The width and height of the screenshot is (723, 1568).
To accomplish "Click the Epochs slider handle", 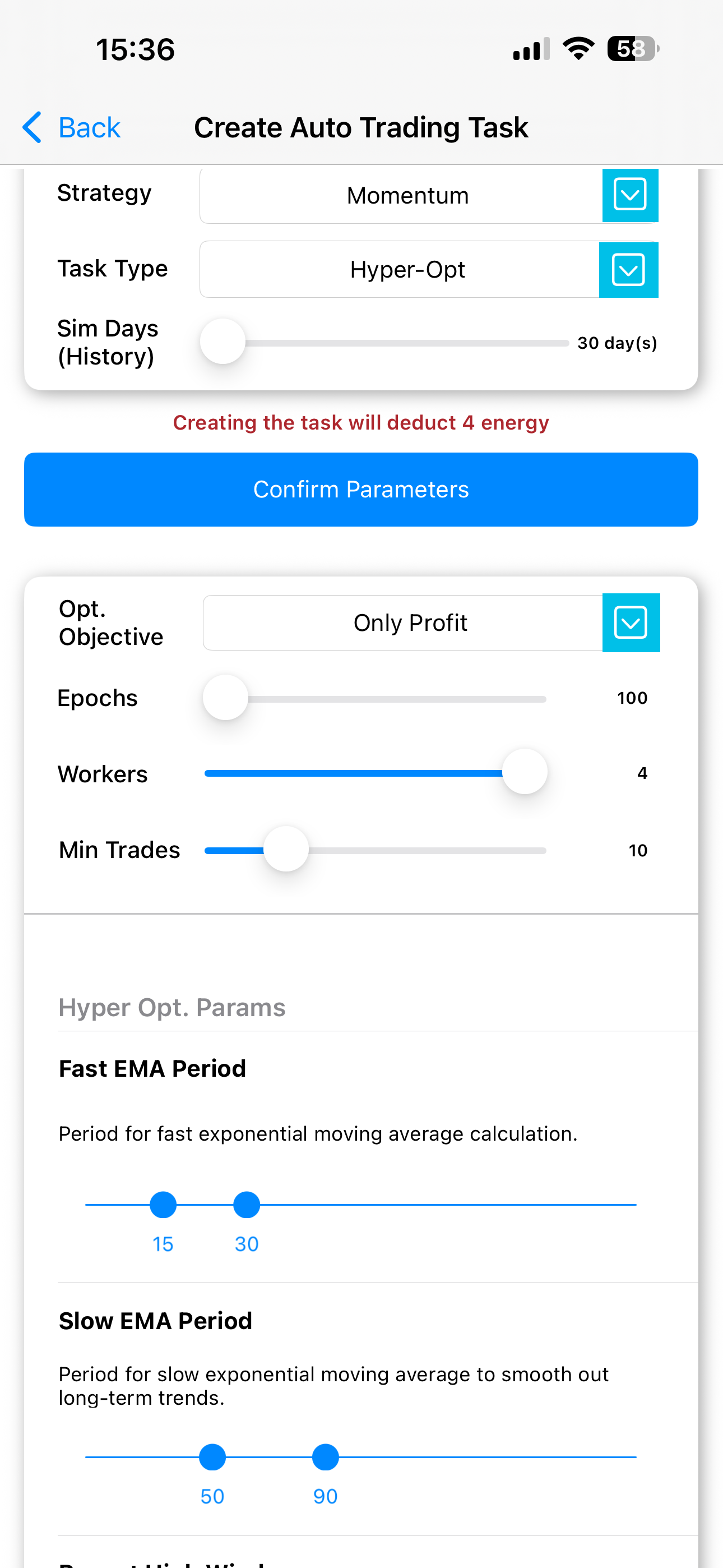I will pyautogui.click(x=226, y=698).
